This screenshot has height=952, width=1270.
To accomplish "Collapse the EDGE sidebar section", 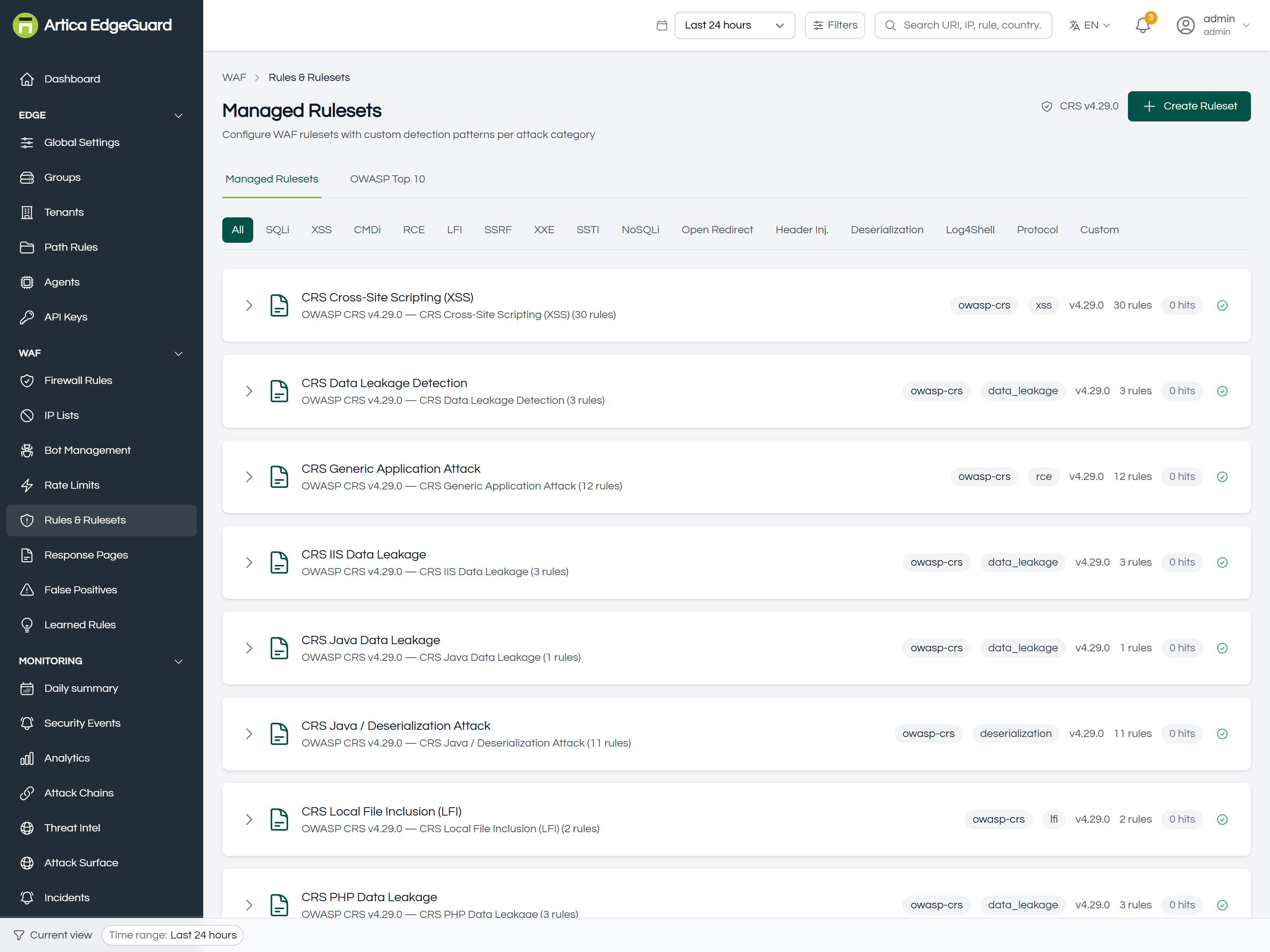I will coord(179,115).
